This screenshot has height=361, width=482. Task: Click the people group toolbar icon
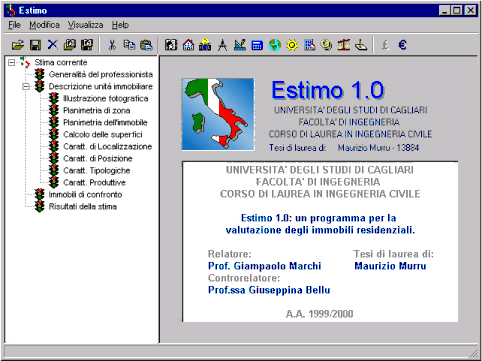(x=205, y=45)
